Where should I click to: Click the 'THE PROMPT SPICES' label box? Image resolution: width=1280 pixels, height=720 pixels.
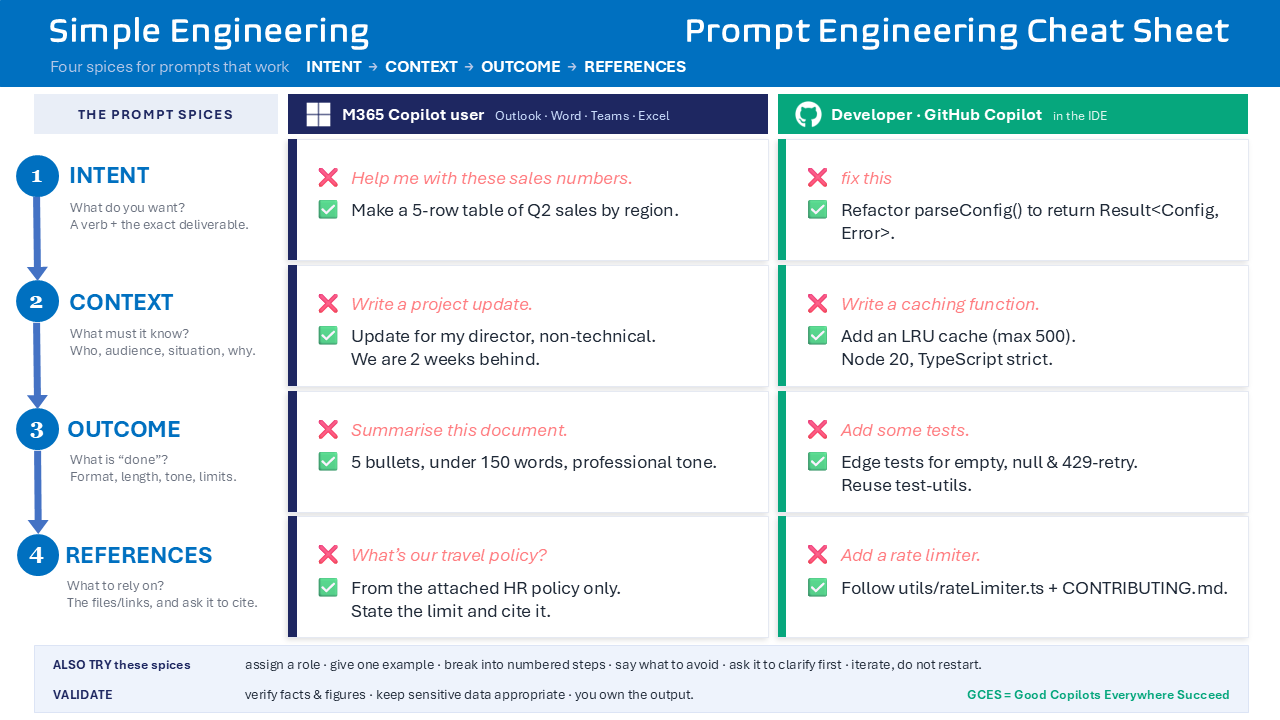[x=156, y=114]
